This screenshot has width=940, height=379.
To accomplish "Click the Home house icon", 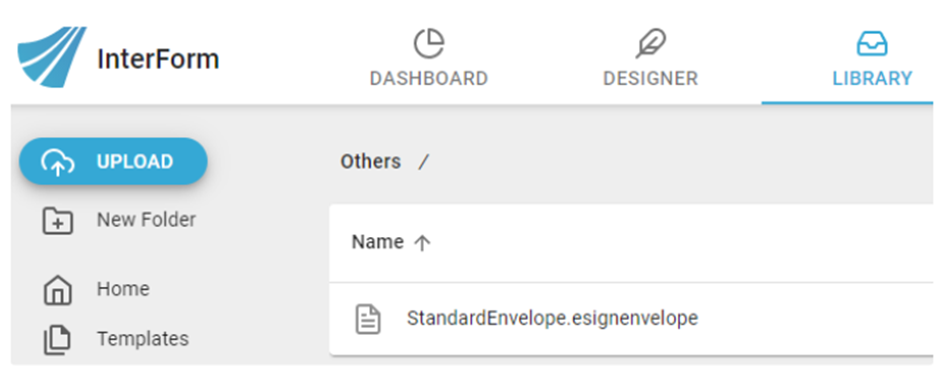I will click(58, 290).
